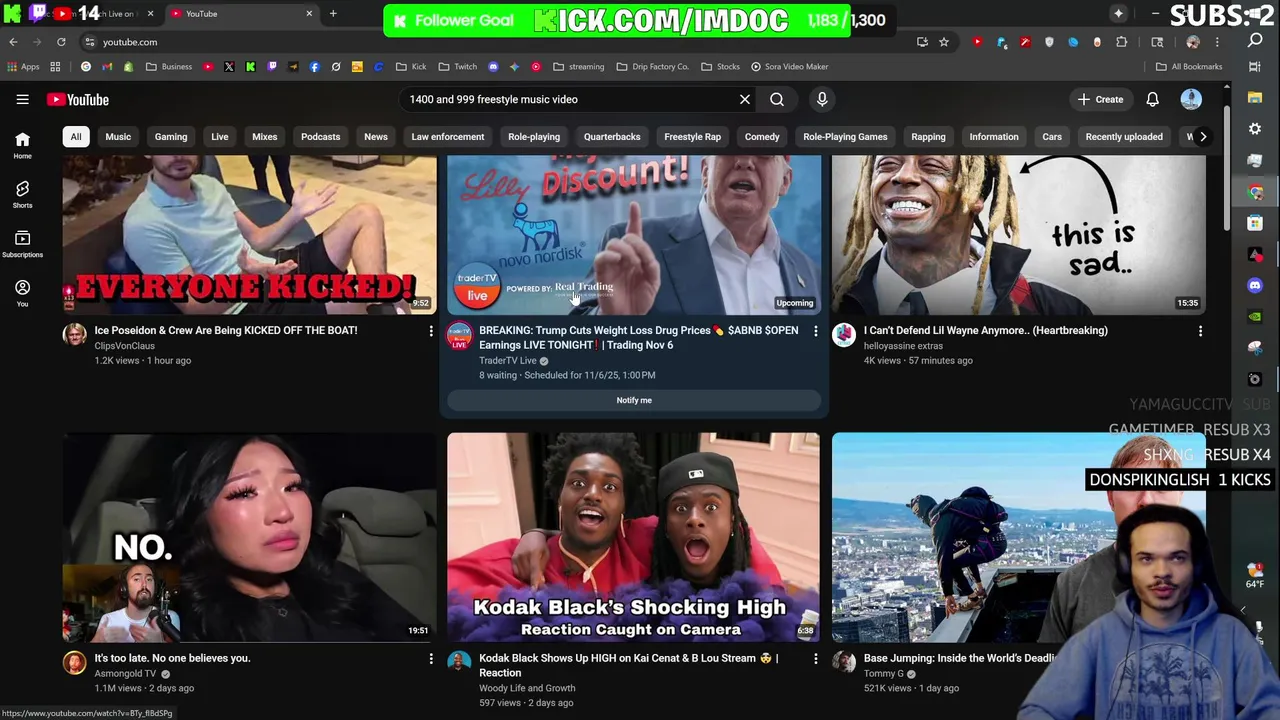Open ClipsVonClaus channel link
1280x720 pixels.
click(125, 346)
